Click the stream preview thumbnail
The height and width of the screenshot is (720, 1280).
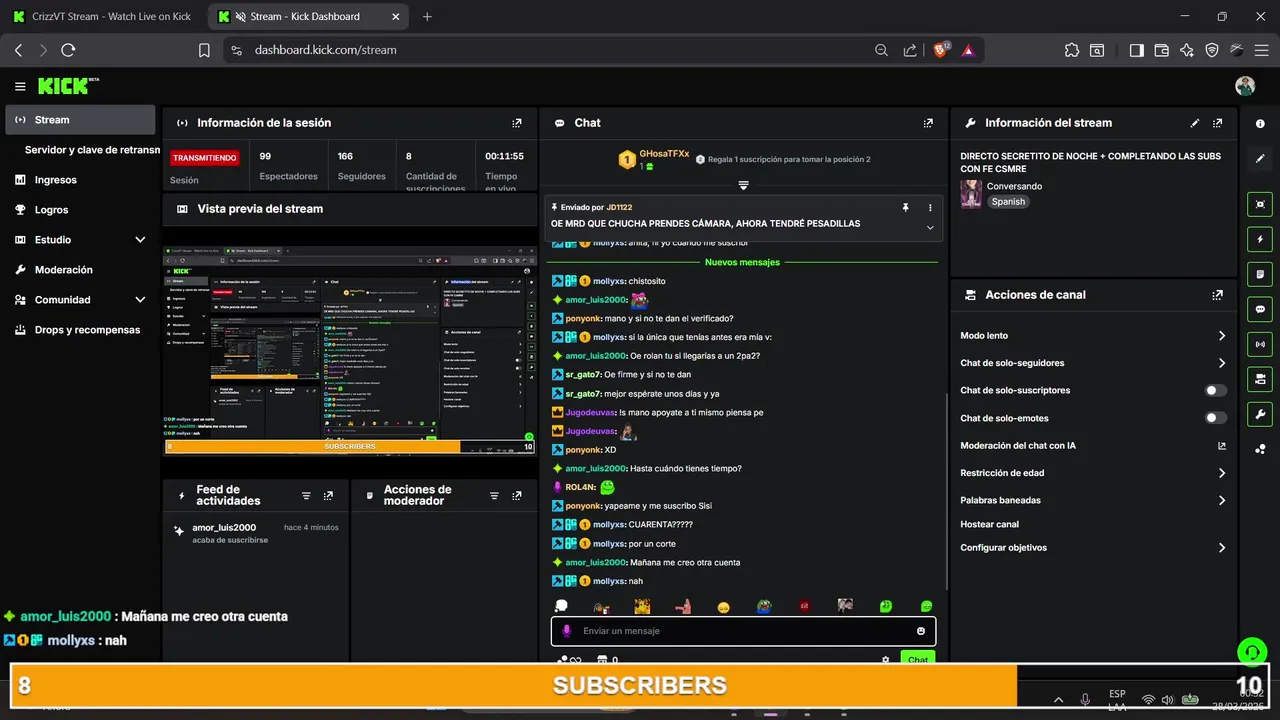coord(350,350)
